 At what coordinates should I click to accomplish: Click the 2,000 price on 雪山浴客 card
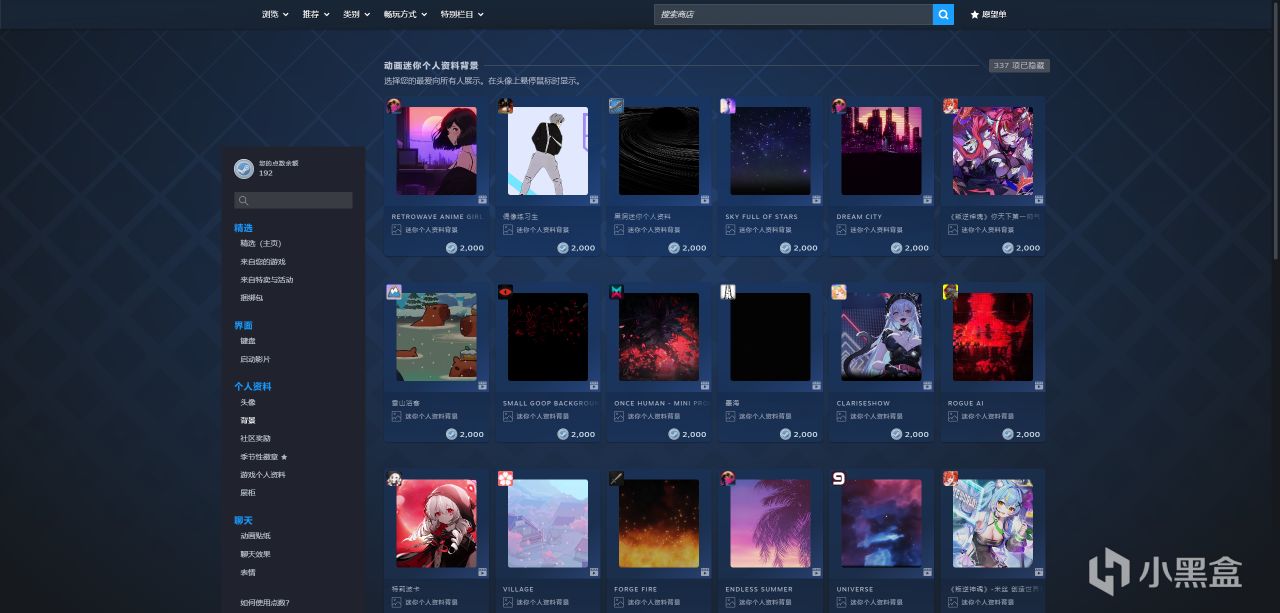(471, 434)
